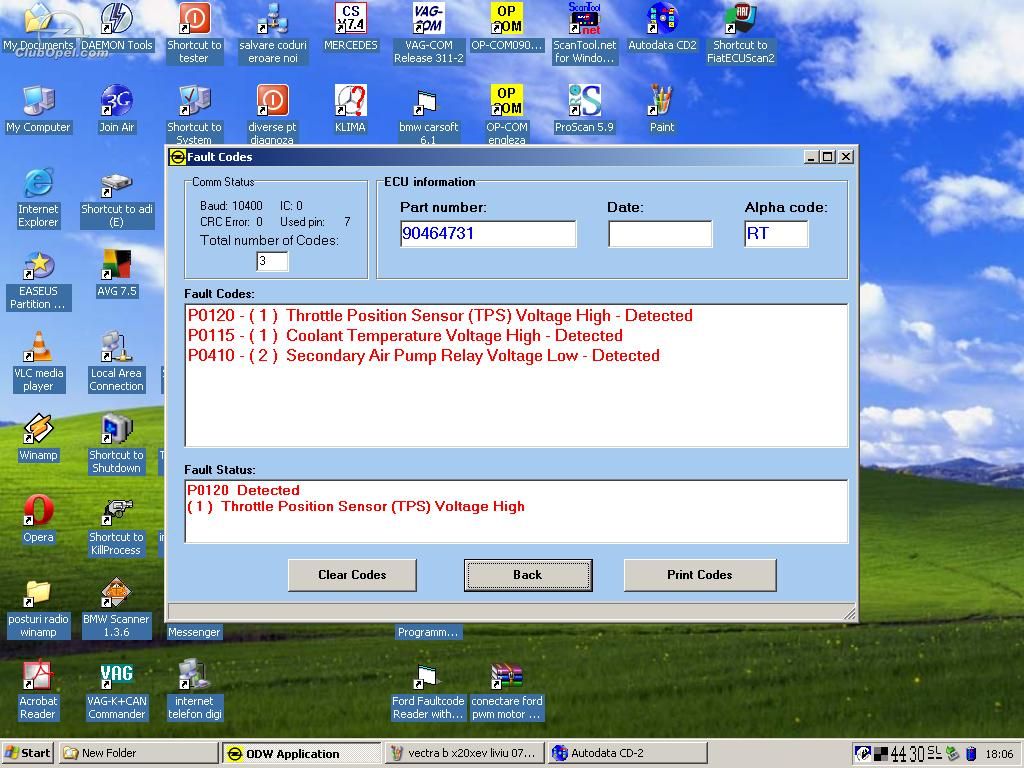1024x768 pixels.
Task: Open VLC media player shortcut
Action: click(38, 362)
